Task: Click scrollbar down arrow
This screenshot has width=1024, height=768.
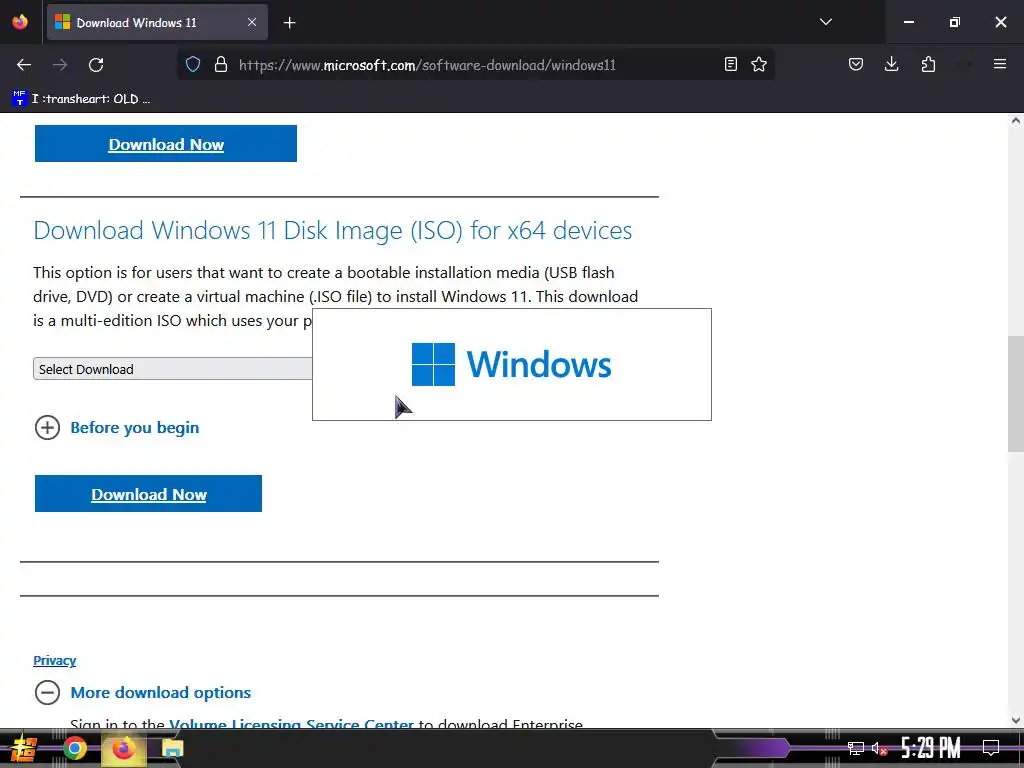Action: 1016,720
